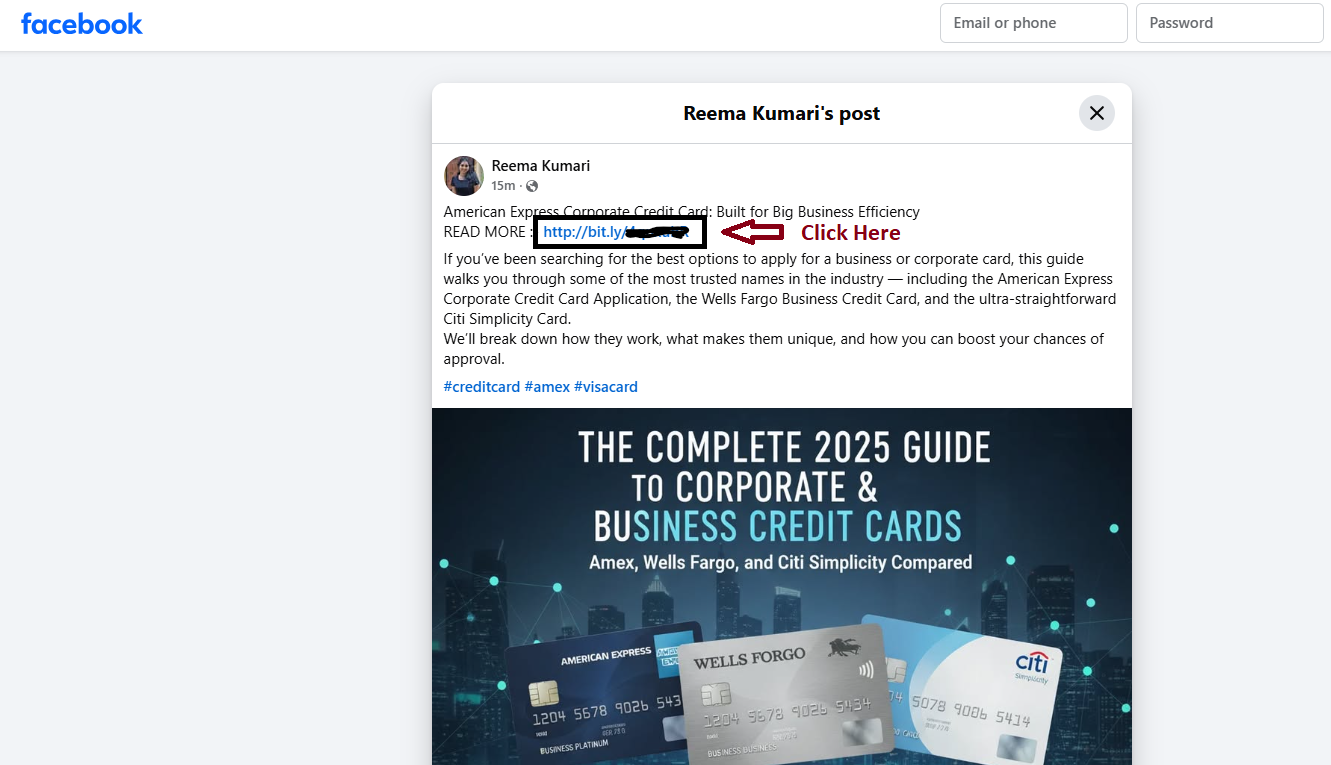This screenshot has height=765, width=1331.
Task: Click the public globe privacy icon
Action: 532,186
